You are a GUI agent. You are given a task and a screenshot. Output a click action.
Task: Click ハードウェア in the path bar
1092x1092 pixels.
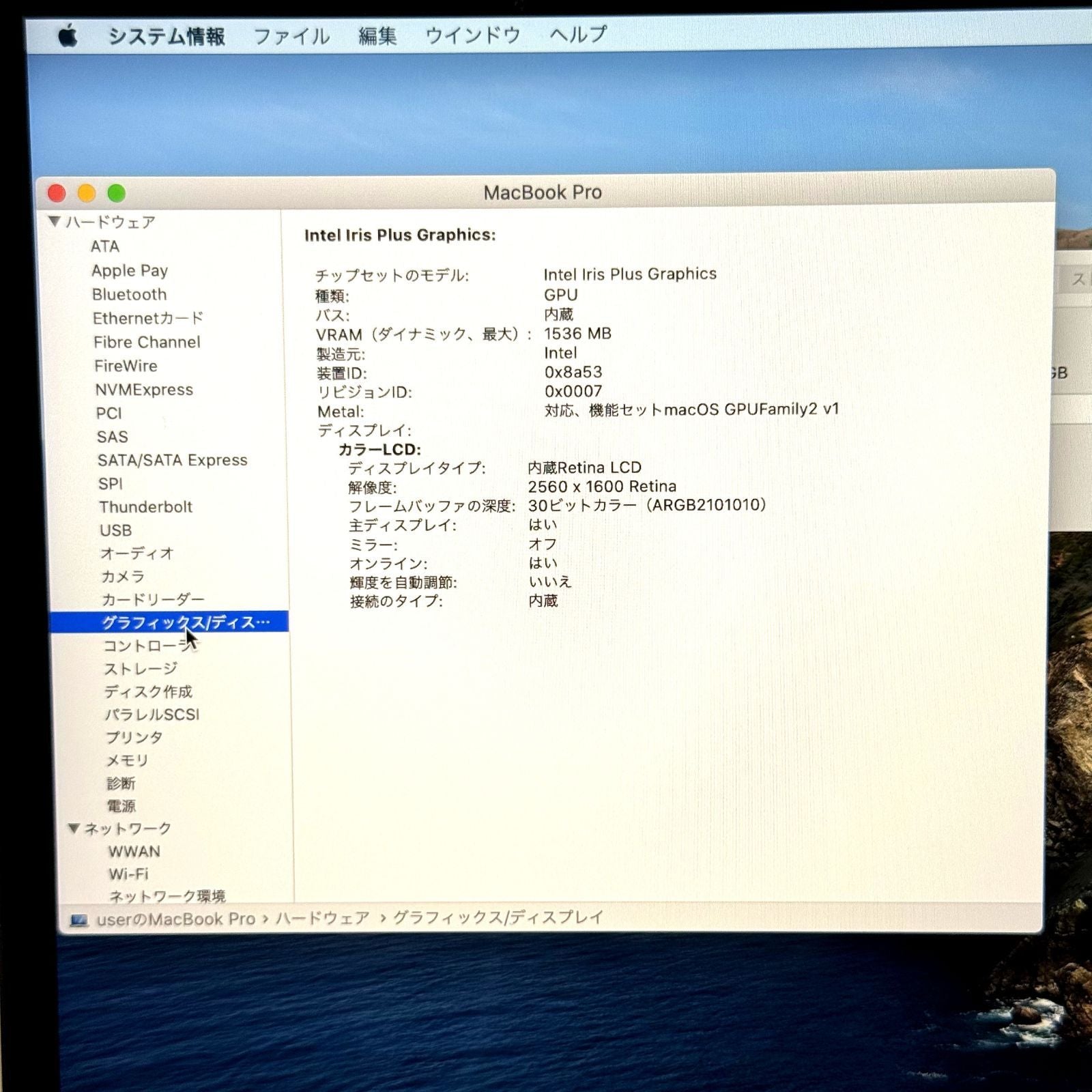[322, 919]
